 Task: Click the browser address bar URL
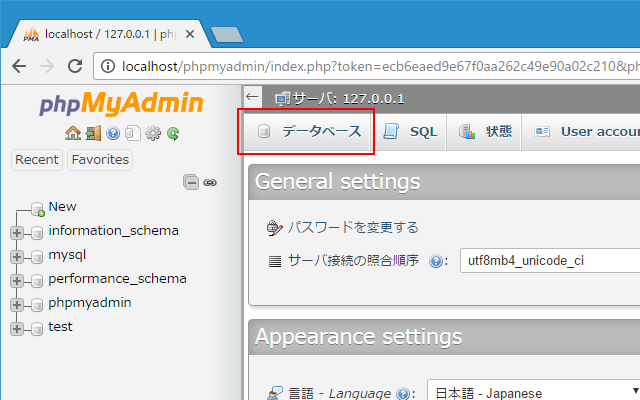tap(380, 66)
